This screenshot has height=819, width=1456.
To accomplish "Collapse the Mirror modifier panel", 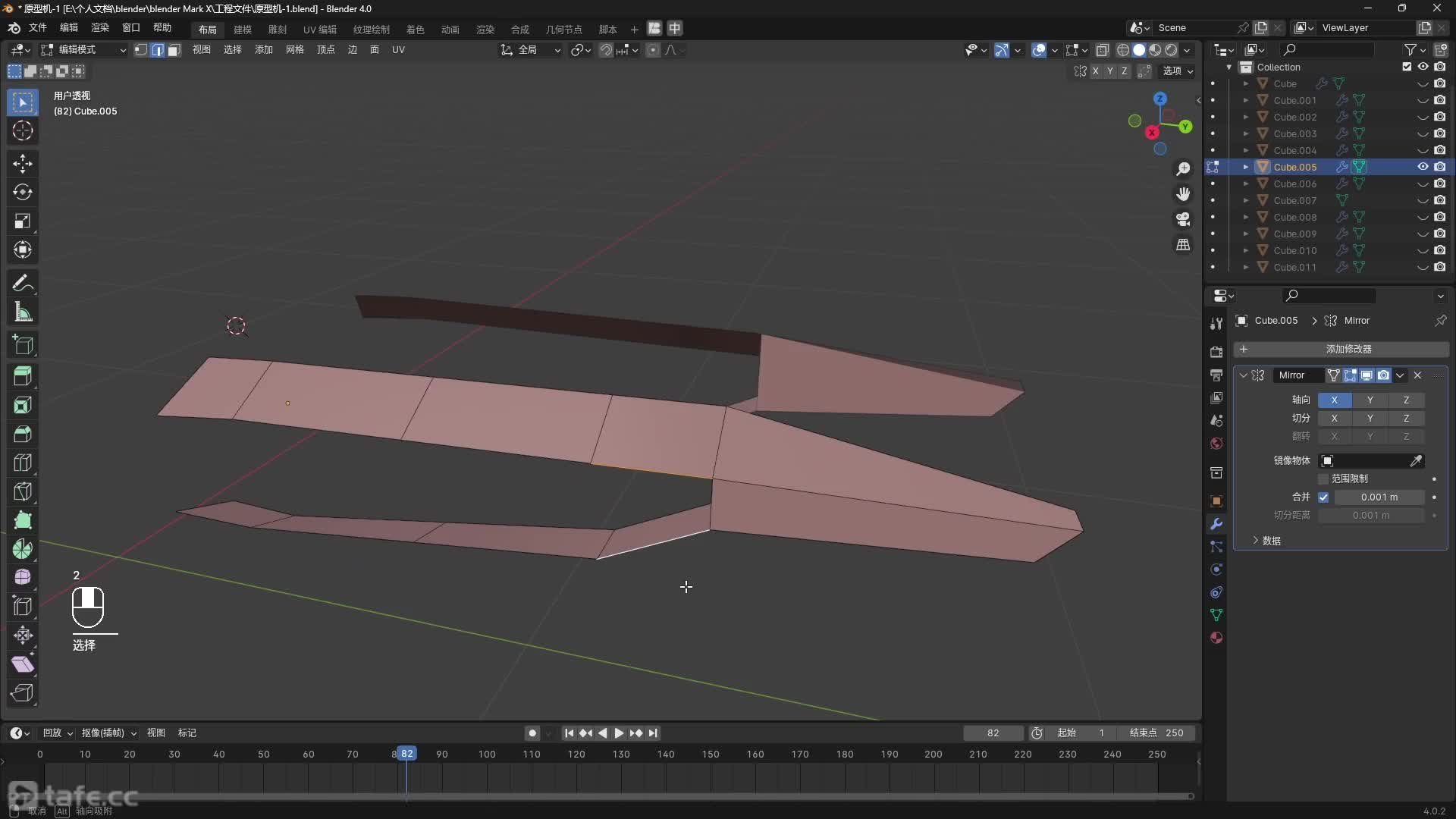I will [x=1243, y=375].
